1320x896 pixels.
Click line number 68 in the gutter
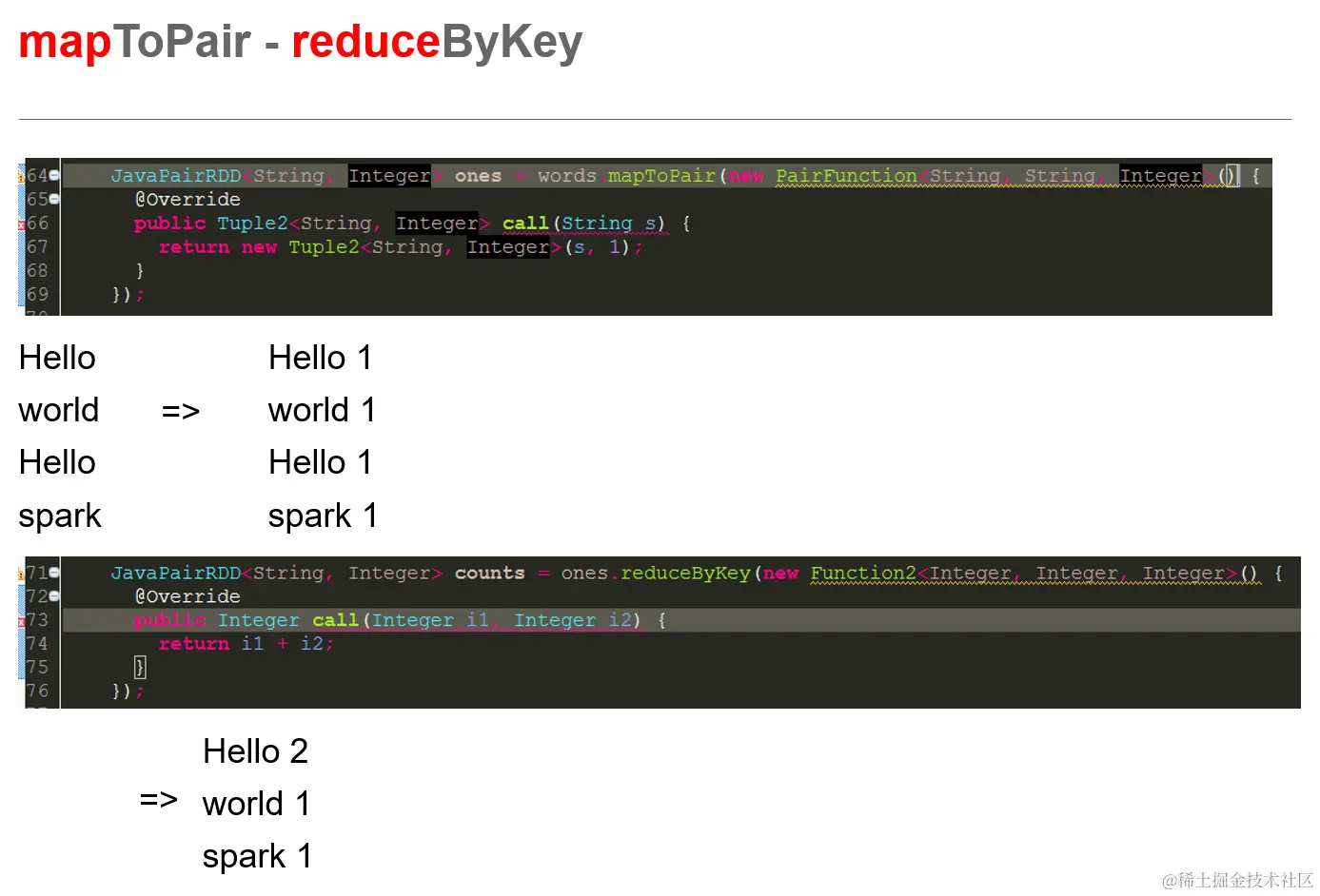37,271
